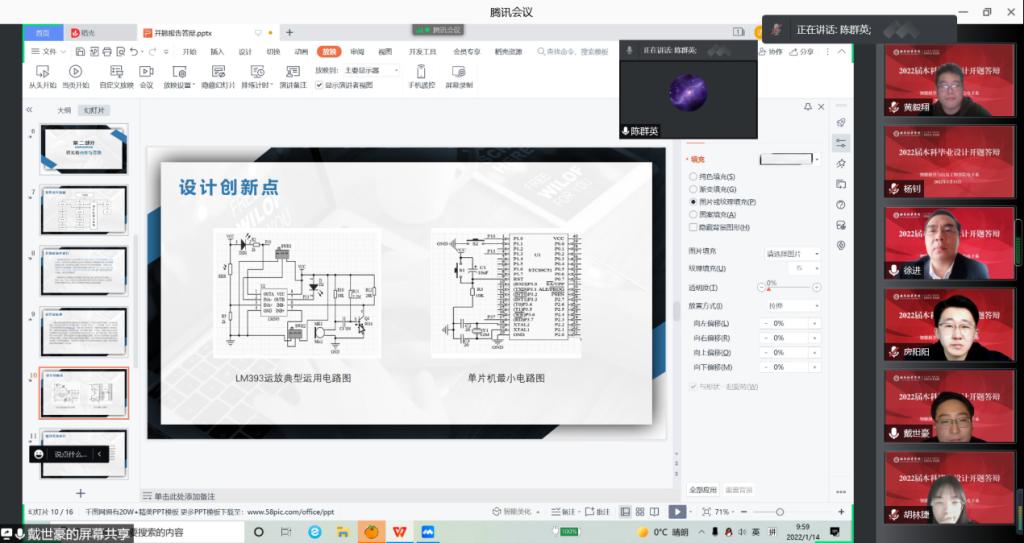Click the save icon in quick access toolbar
This screenshot has height=543, width=1024.
pyautogui.click(x=78, y=51)
